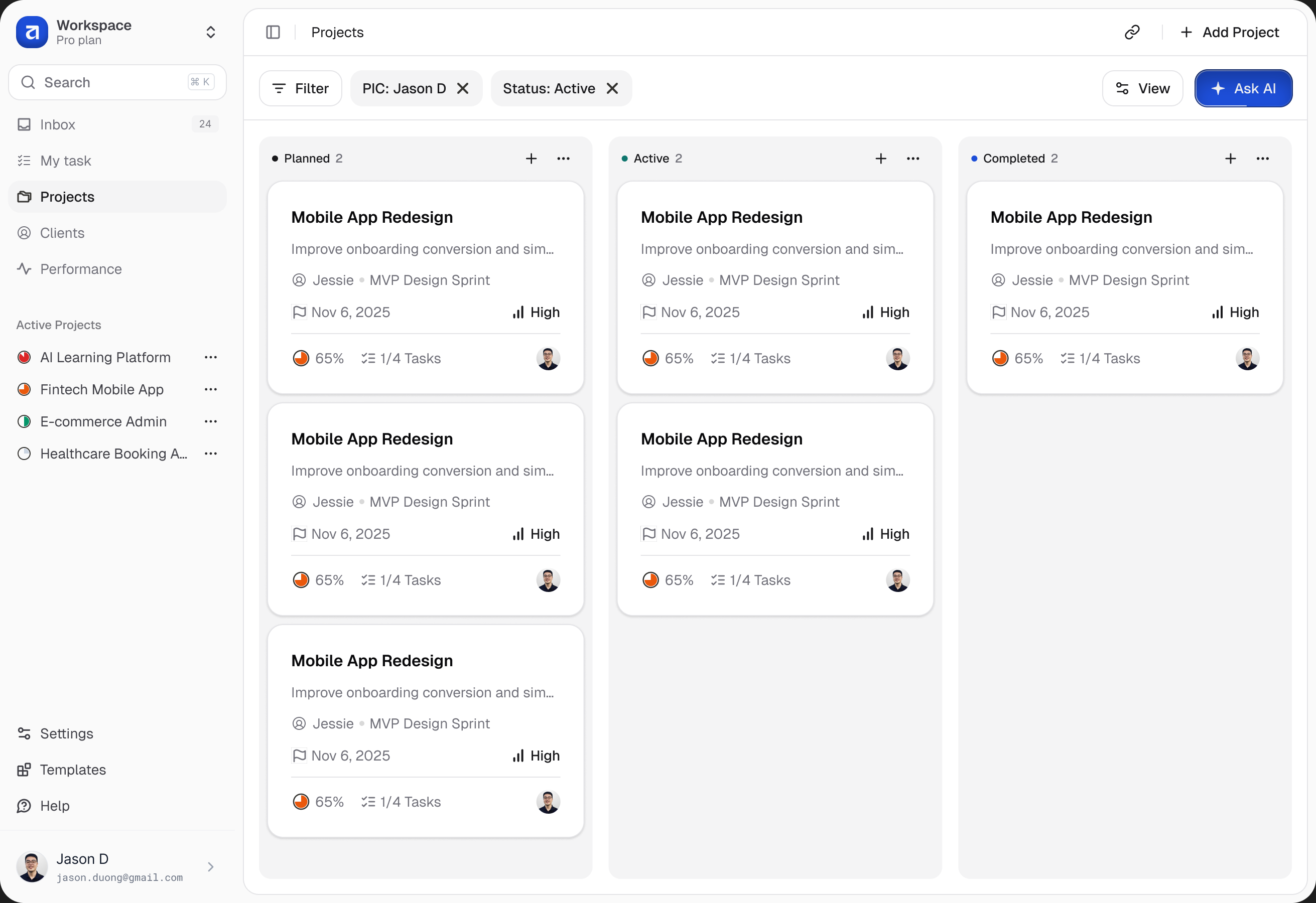Add a card to Completed column

[1231, 159]
